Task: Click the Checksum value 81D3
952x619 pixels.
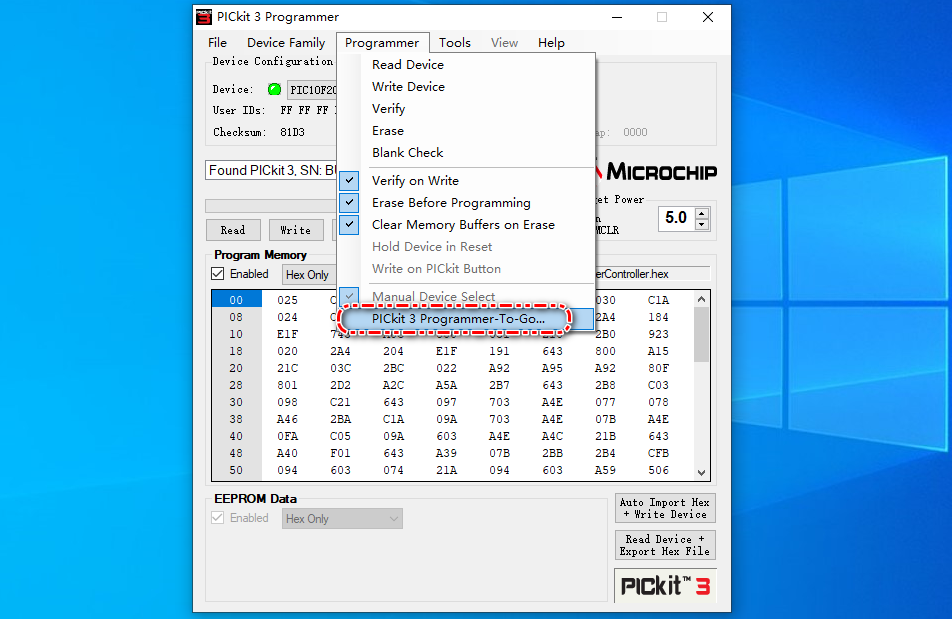Action: click(293, 132)
